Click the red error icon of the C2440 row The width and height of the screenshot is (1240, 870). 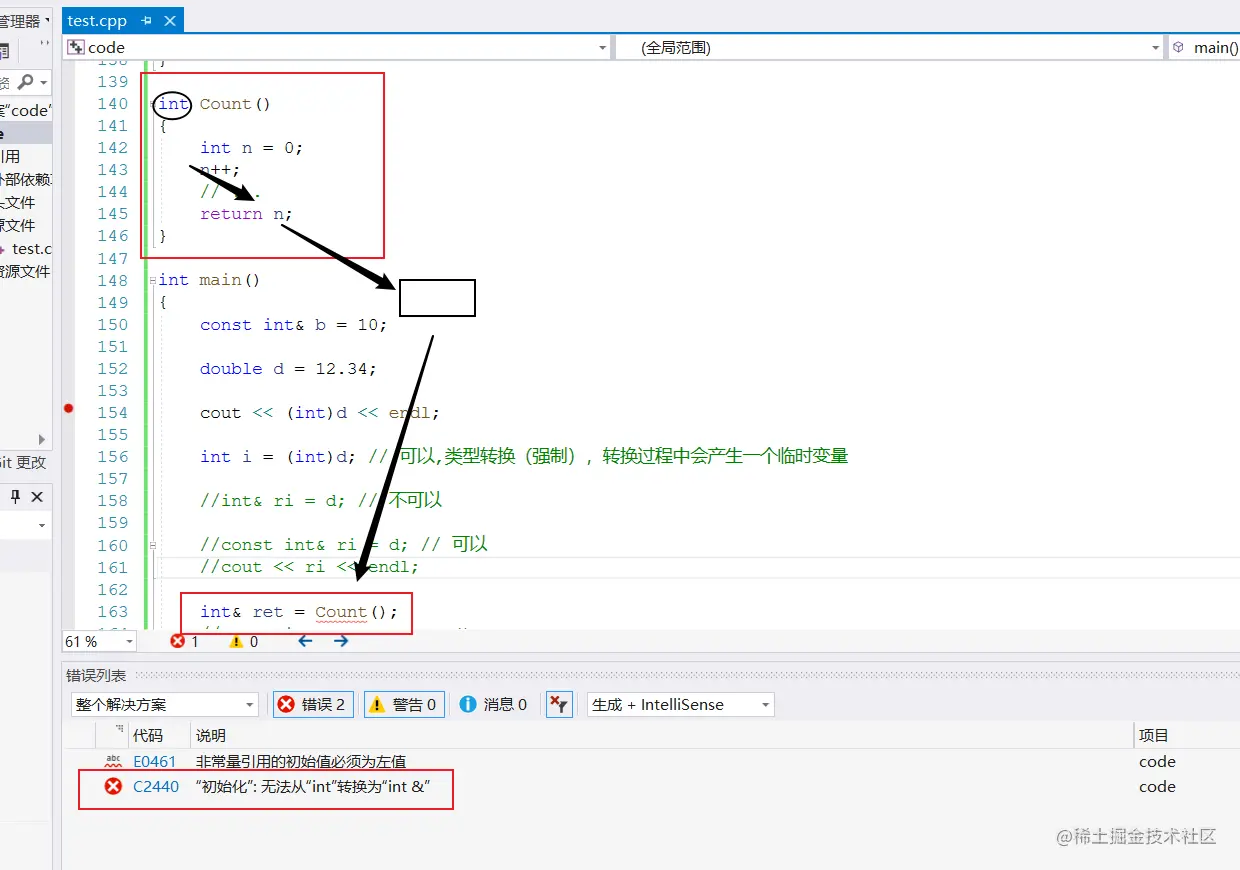click(113, 787)
